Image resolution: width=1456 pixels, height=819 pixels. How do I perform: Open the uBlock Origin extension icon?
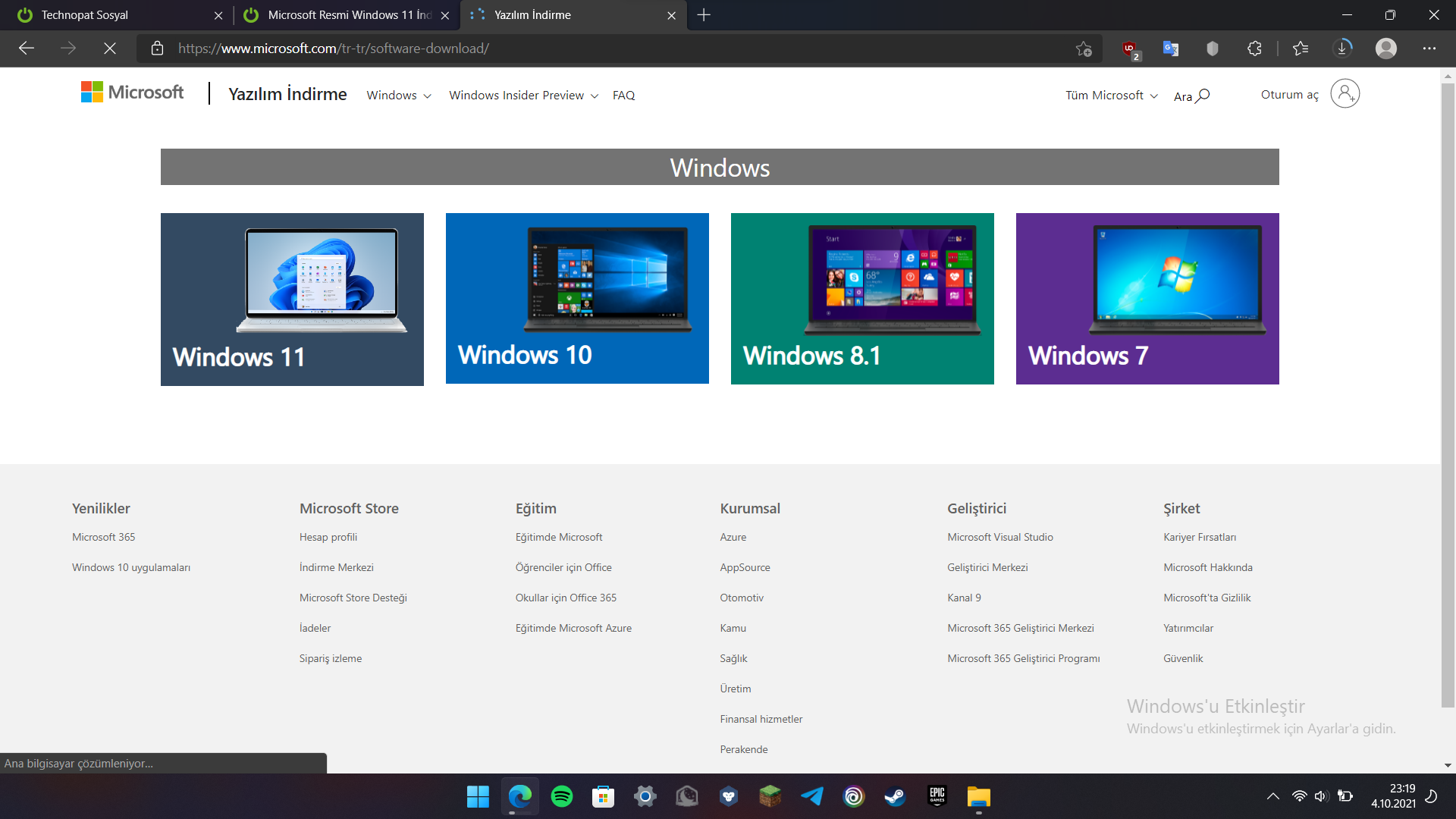pos(1130,49)
